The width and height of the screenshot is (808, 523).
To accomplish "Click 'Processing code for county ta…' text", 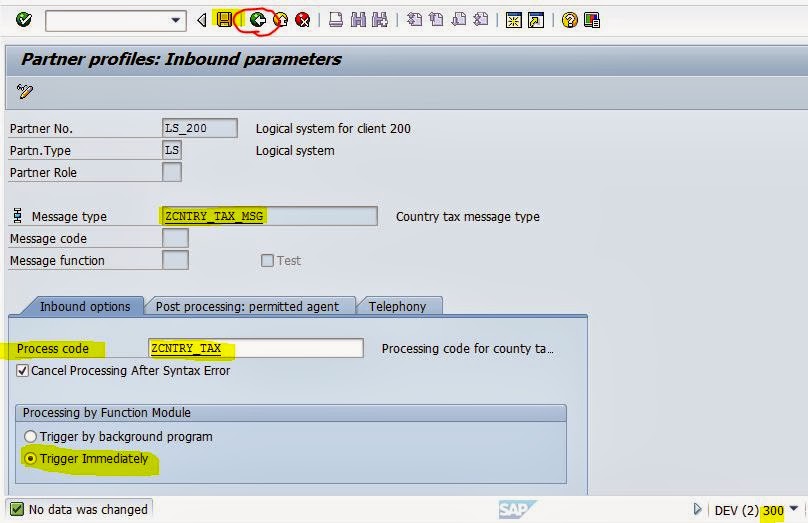I will click(467, 349).
